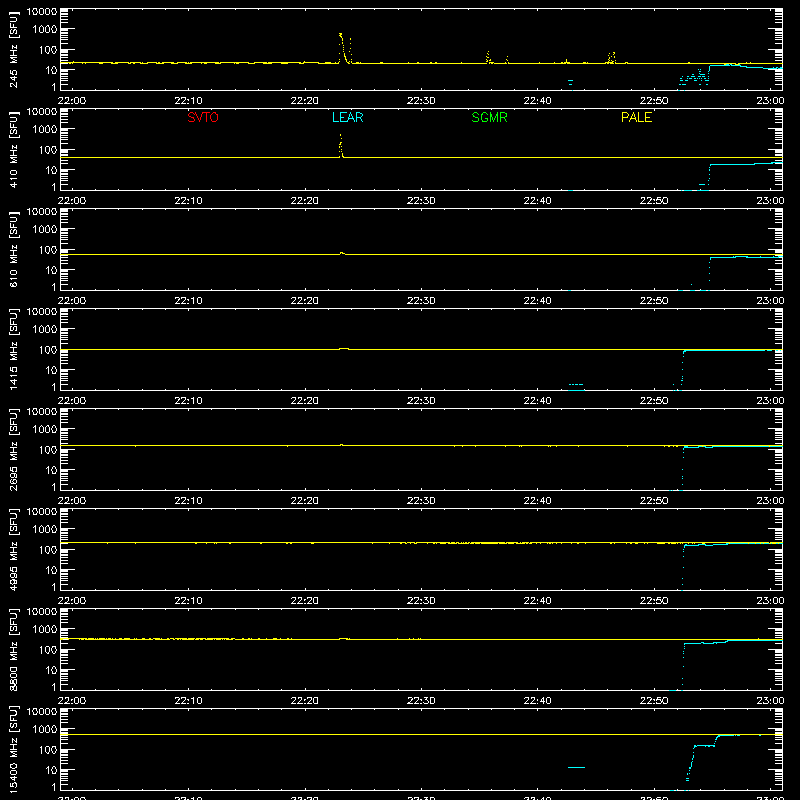Click 23:00 label under the 8800 MHz plot
Screen dimensions: 800x800
tap(770, 701)
